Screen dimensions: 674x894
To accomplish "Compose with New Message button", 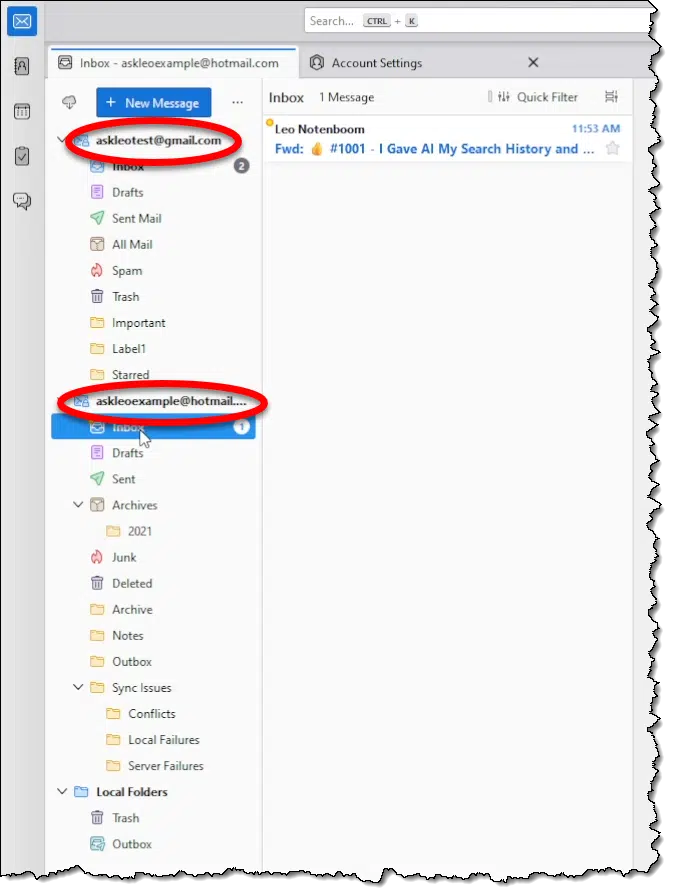I will tap(154, 103).
